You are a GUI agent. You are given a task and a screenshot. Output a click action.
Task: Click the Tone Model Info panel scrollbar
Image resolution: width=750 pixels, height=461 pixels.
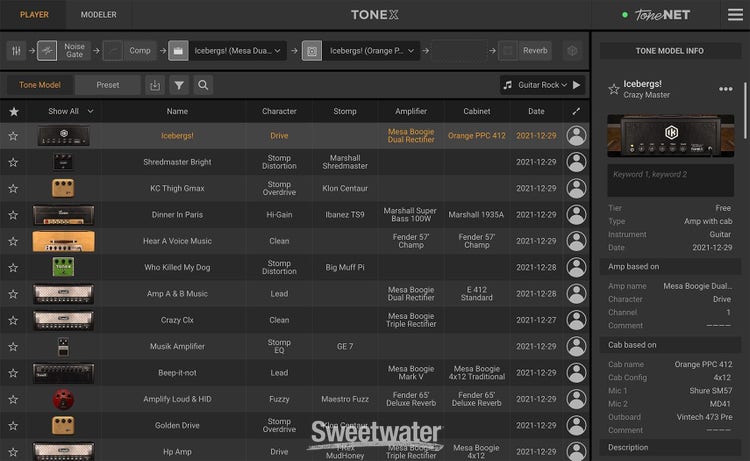click(745, 110)
